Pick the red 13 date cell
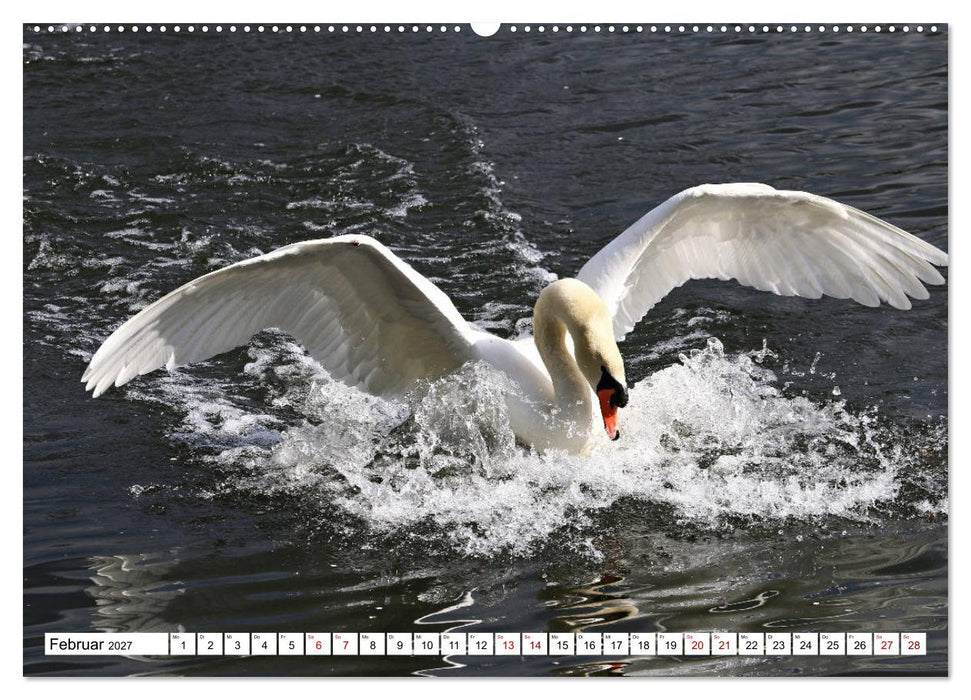This screenshot has height=700, width=971. click(508, 644)
